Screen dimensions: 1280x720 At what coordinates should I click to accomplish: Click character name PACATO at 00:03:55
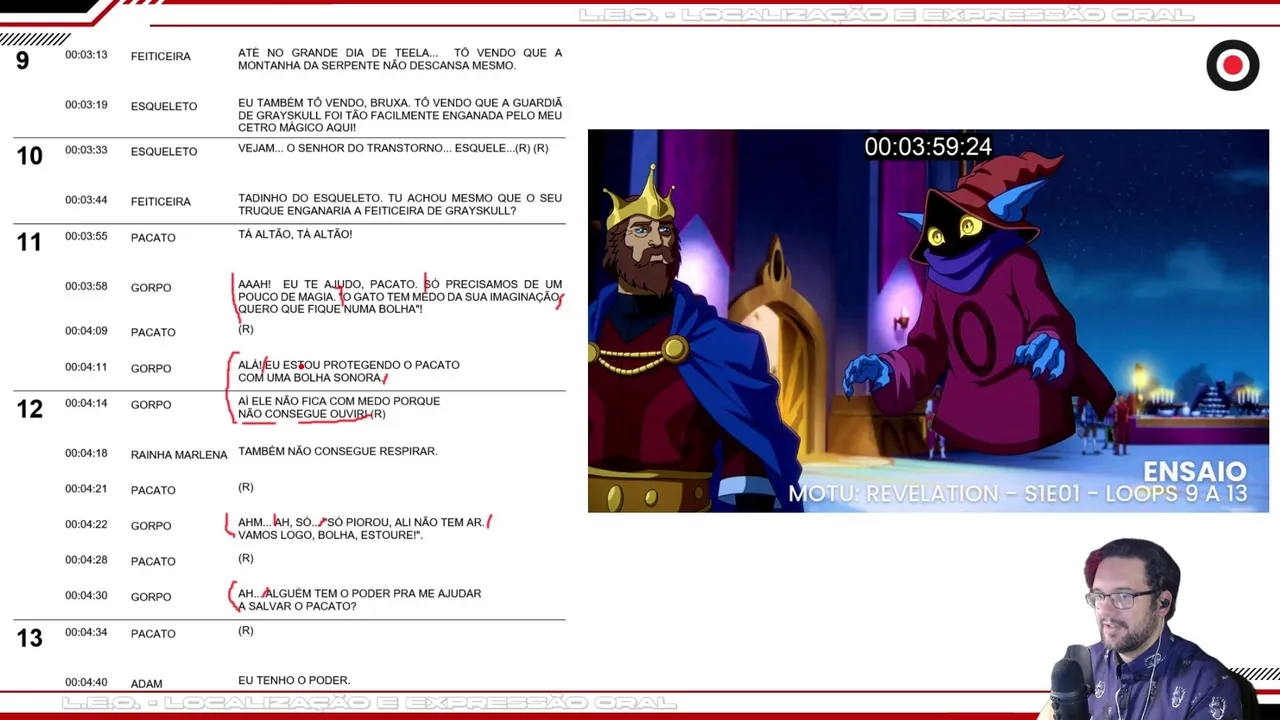pos(153,238)
